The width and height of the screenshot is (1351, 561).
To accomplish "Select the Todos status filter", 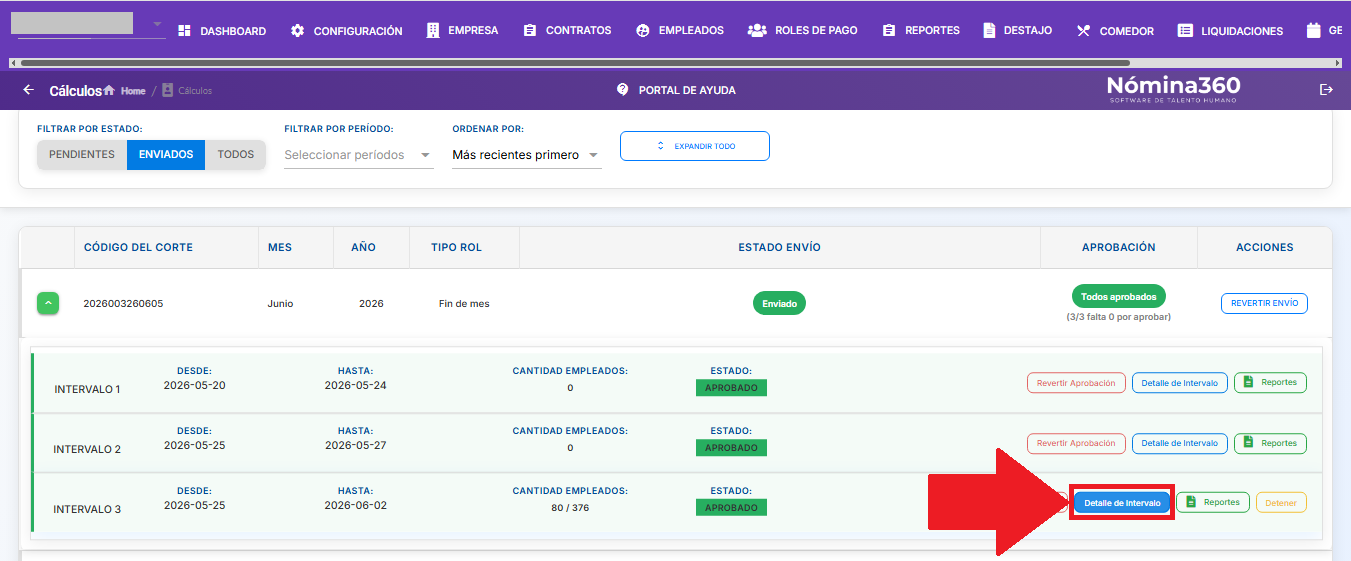I will (236, 155).
